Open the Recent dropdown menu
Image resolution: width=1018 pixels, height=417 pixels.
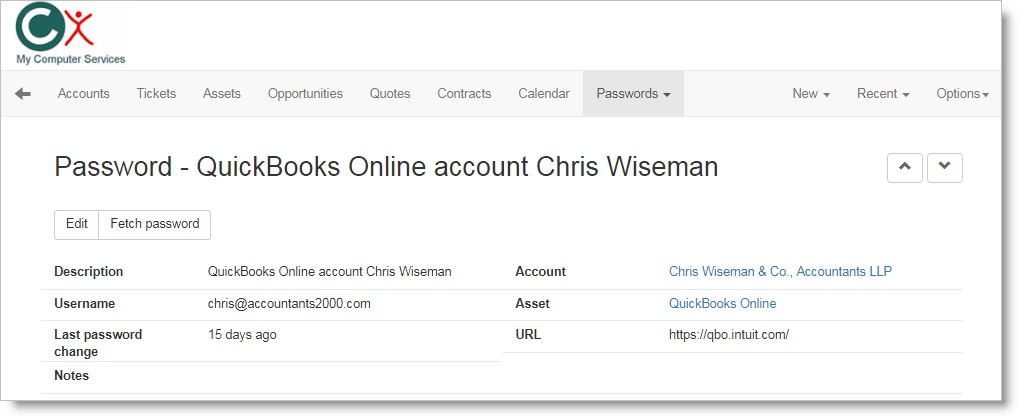883,93
